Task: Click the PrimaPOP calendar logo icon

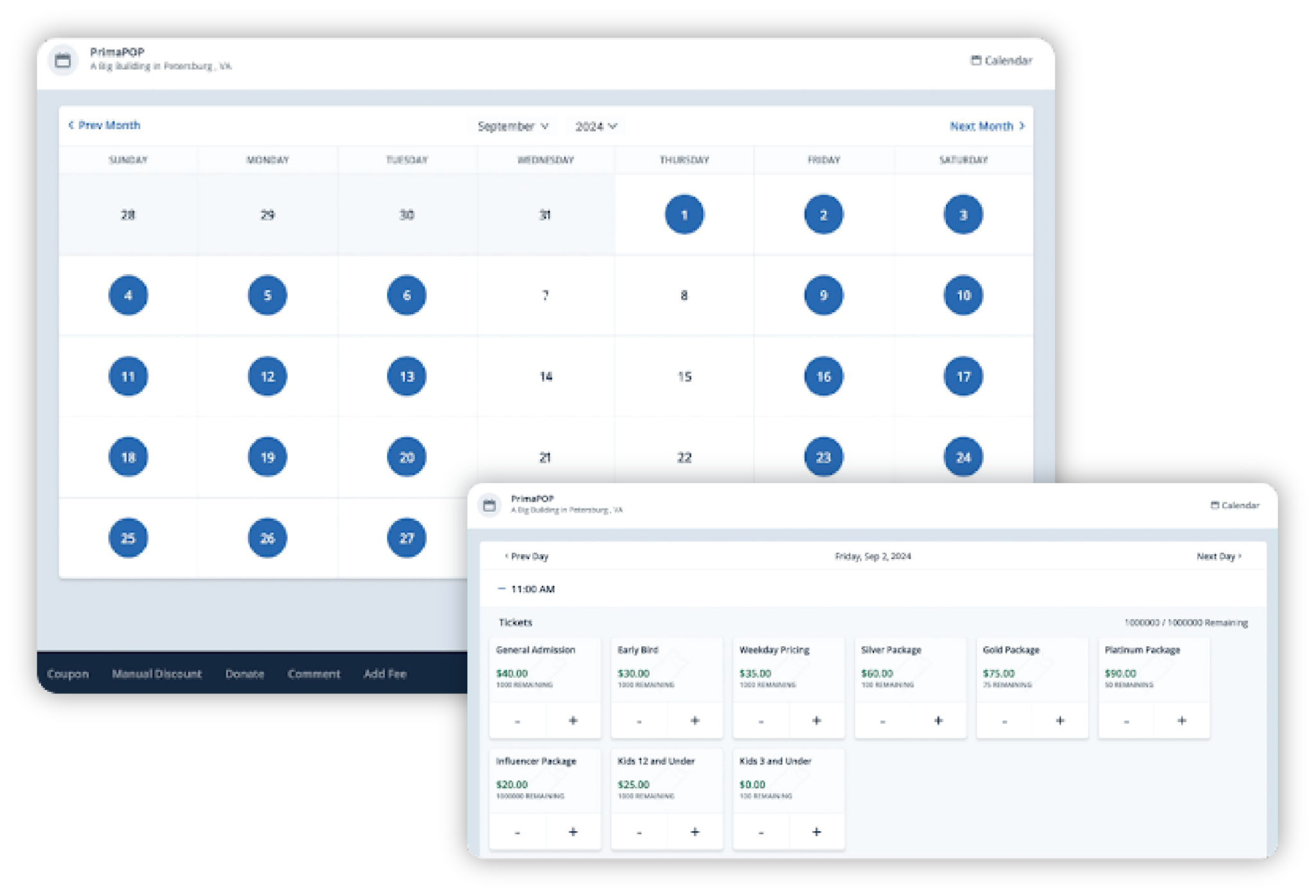Action: 63,60
